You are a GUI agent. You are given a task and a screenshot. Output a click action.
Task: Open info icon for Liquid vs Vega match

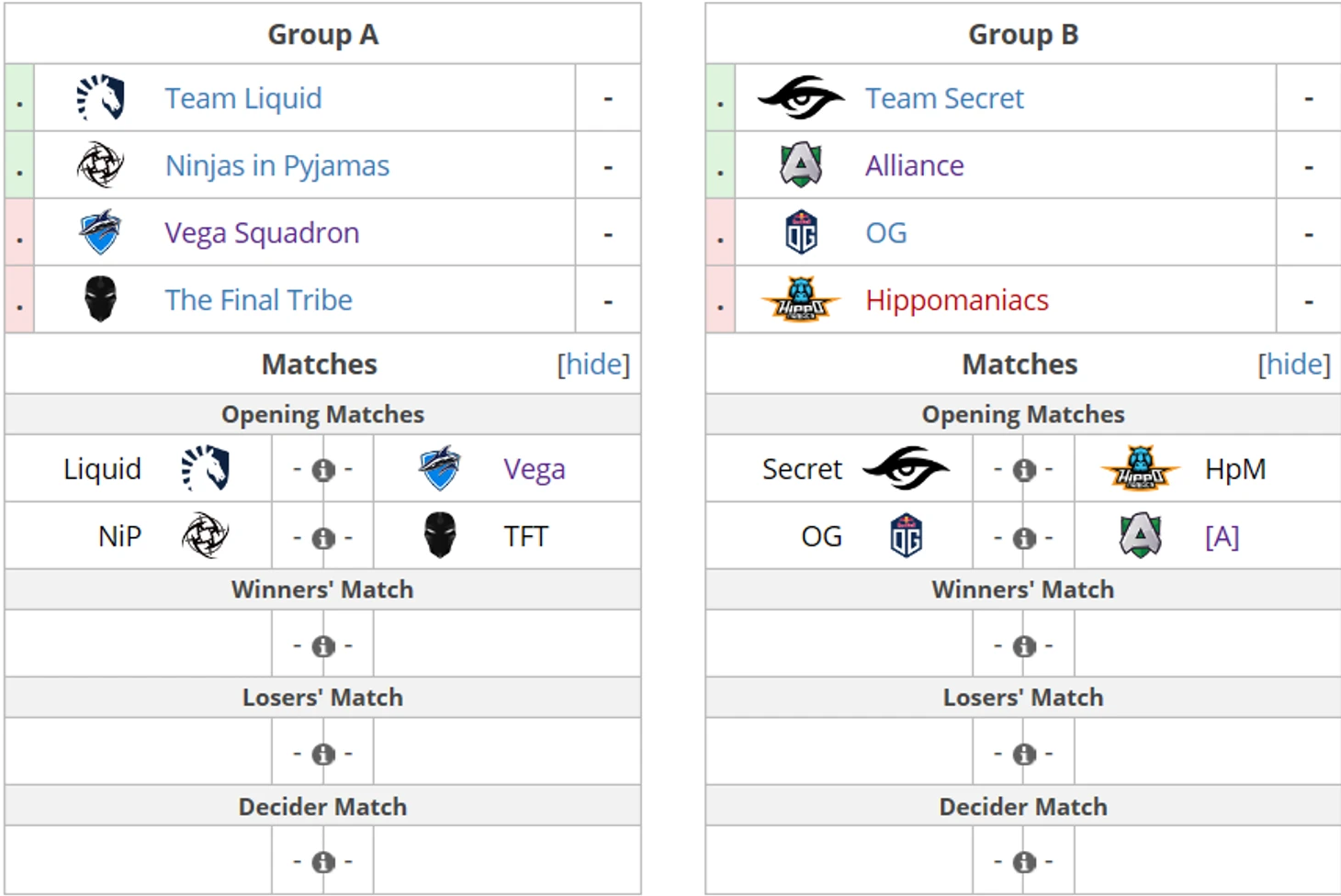(323, 470)
